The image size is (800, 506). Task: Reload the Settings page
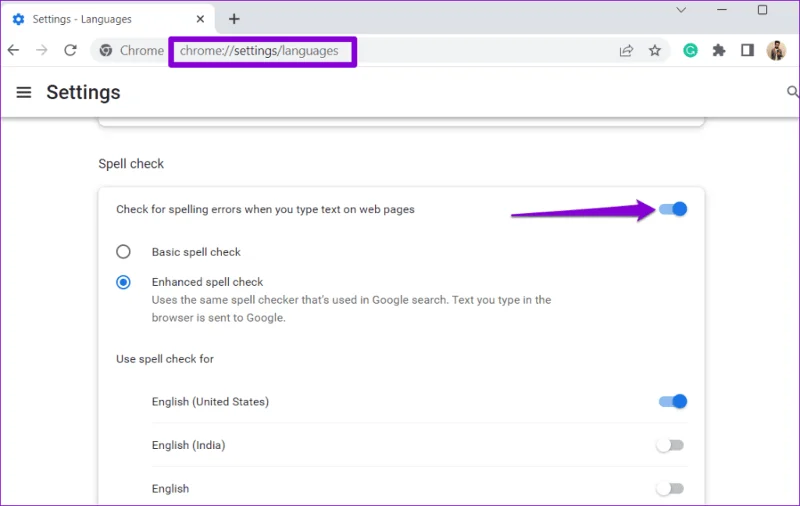tap(70, 50)
